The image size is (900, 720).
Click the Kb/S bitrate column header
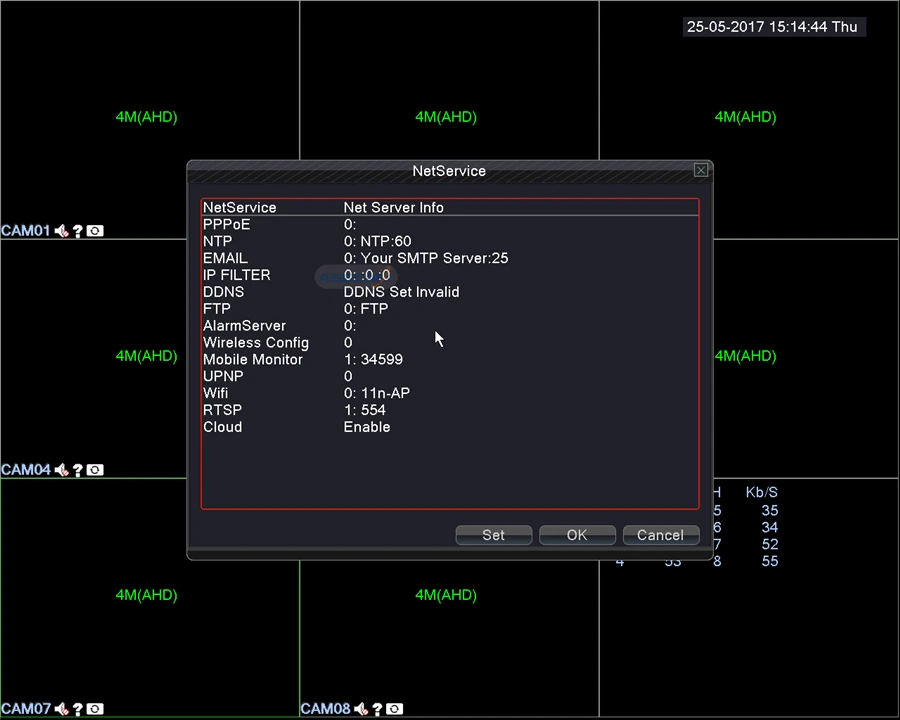[x=762, y=492]
